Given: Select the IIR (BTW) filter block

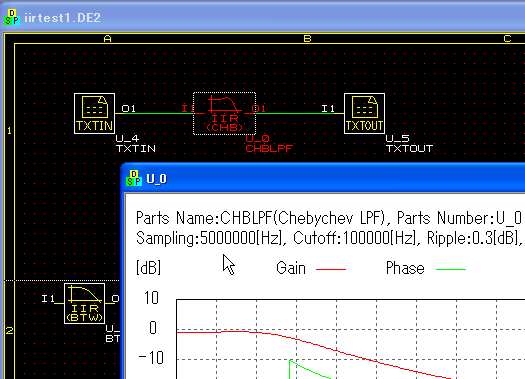Looking at the screenshot, I should [x=84, y=303].
